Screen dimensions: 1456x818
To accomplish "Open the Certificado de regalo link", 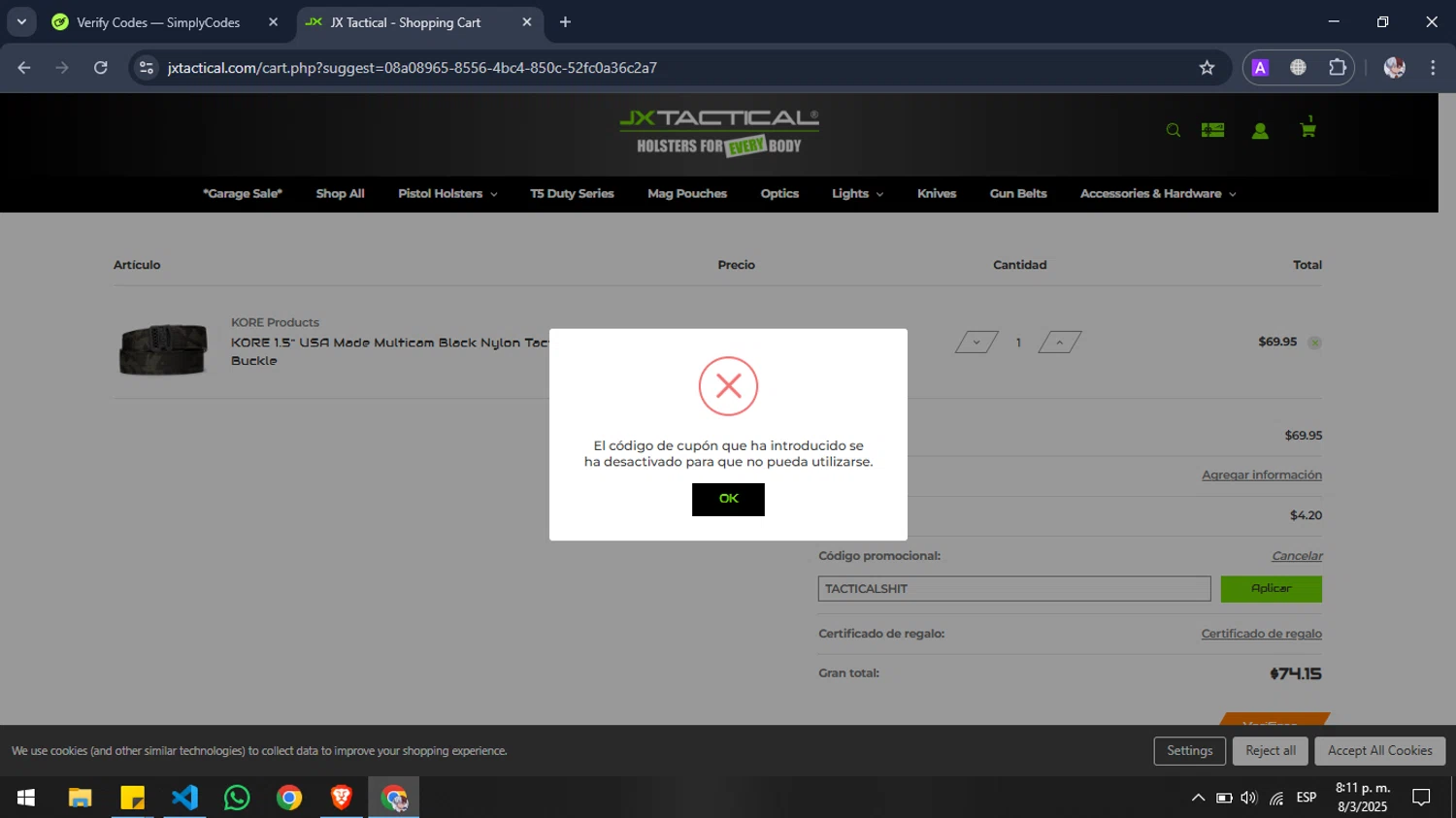I will coord(1262,634).
